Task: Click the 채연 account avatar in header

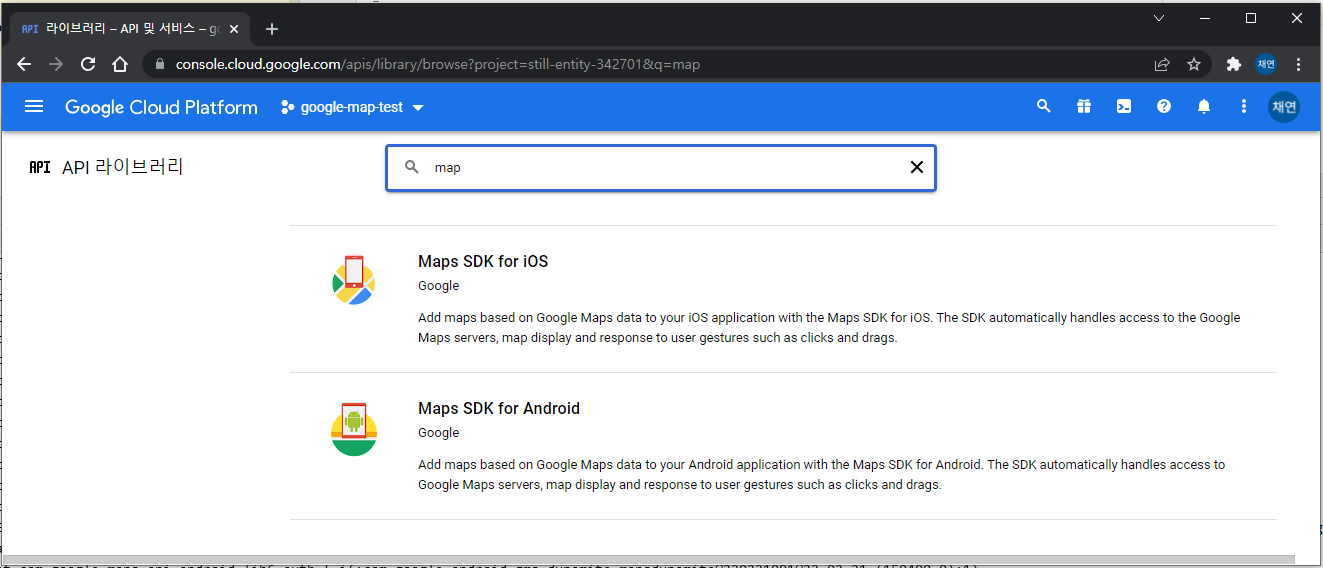Action: (1284, 107)
